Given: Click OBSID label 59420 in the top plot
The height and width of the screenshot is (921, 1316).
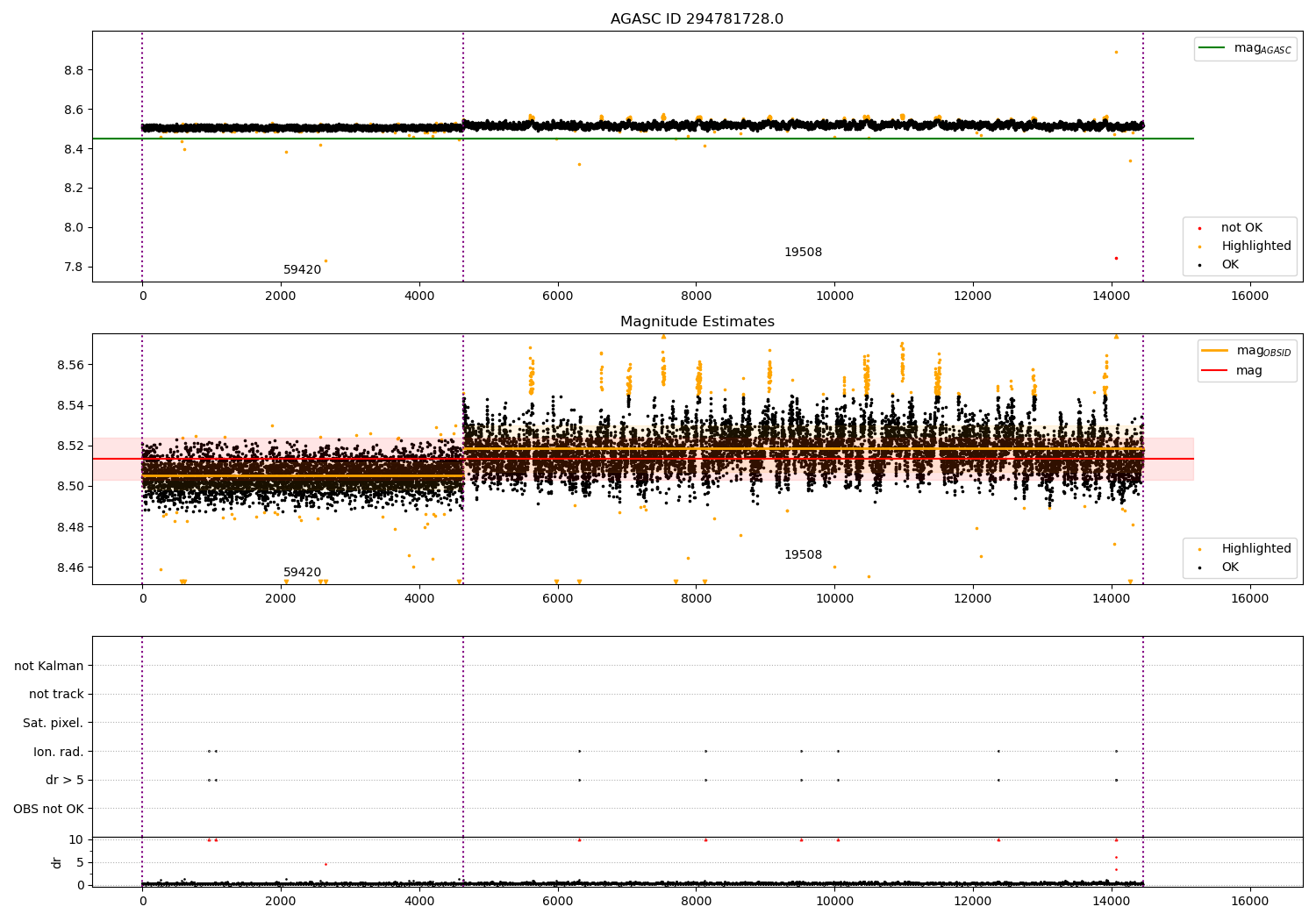Looking at the screenshot, I should coord(302,270).
